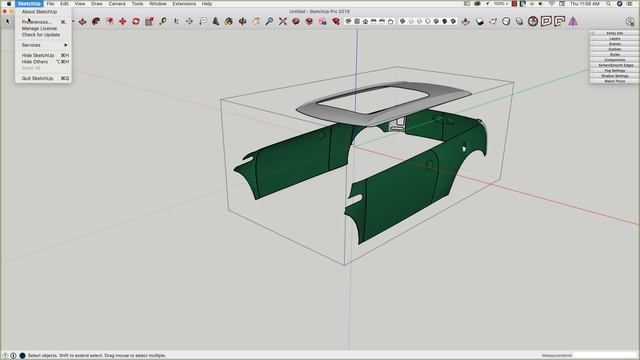Viewport: 640px width, 360px height.
Task: Click the question-mark status bar icon
Action: 5,356
